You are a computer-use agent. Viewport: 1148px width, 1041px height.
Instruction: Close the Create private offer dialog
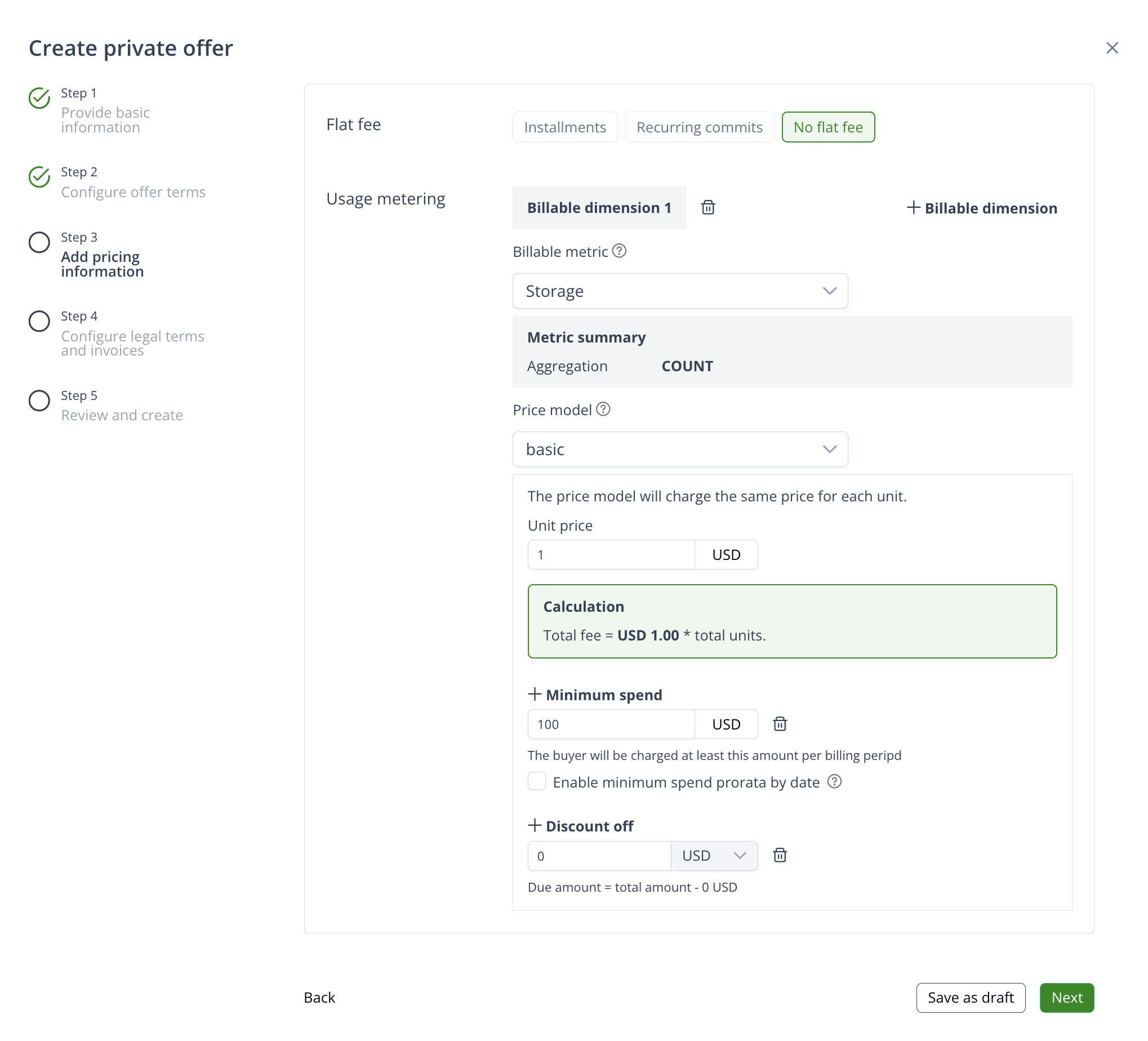tap(1111, 48)
